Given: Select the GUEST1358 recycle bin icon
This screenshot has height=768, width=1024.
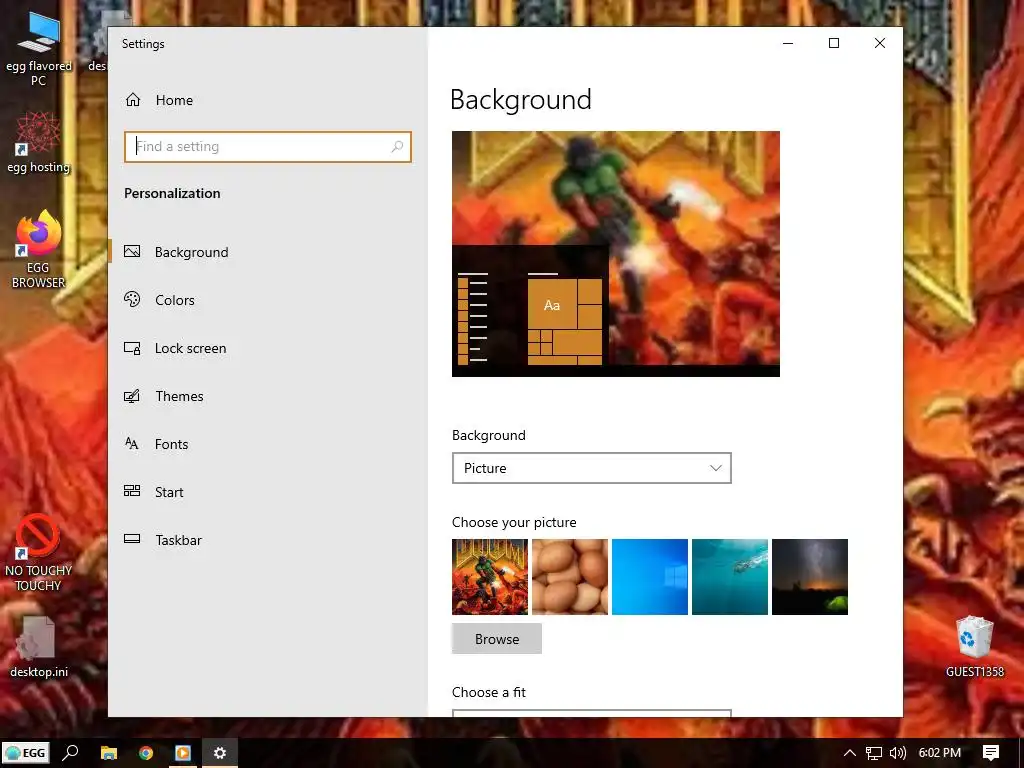Looking at the screenshot, I should 974,647.
